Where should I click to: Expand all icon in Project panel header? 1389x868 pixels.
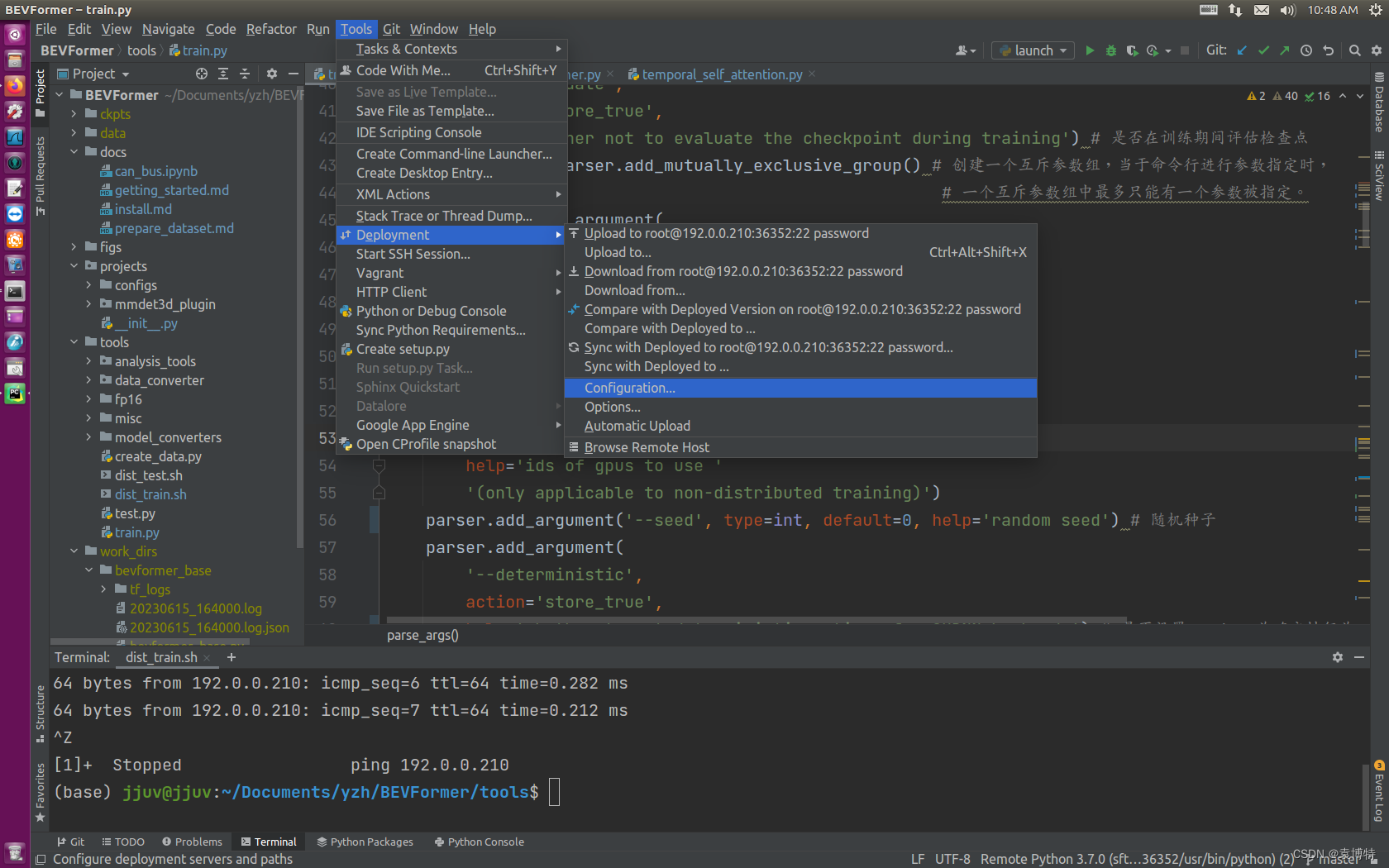pyautogui.click(x=223, y=74)
